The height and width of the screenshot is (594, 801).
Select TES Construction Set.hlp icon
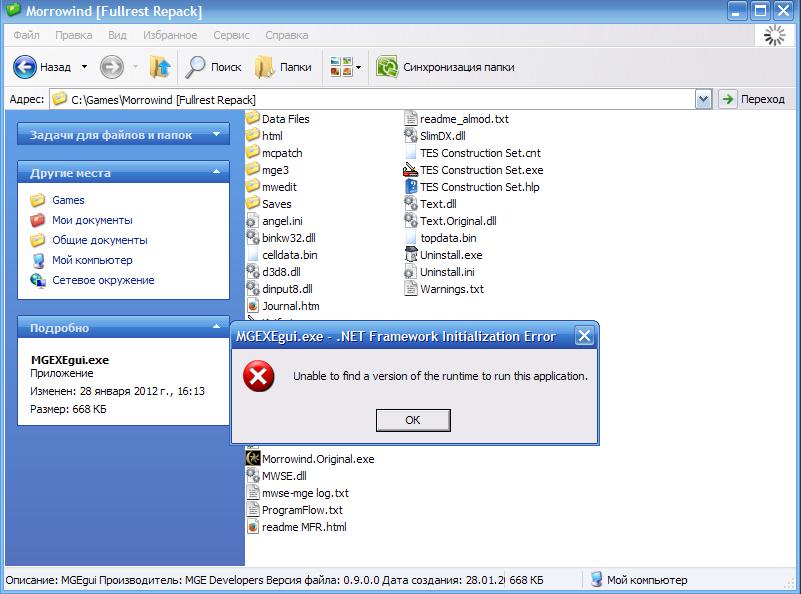[x=411, y=186]
